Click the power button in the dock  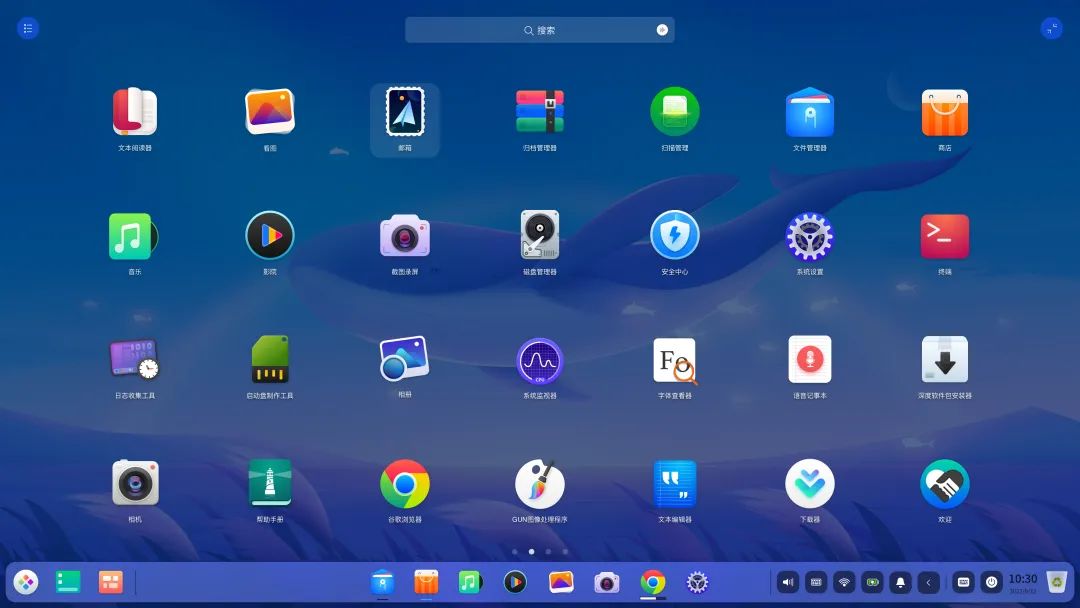click(992, 583)
